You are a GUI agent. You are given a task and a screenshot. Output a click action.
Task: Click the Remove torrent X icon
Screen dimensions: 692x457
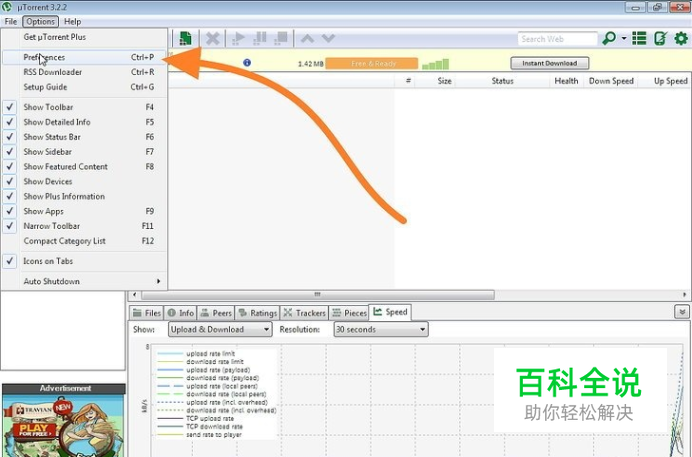(213, 38)
